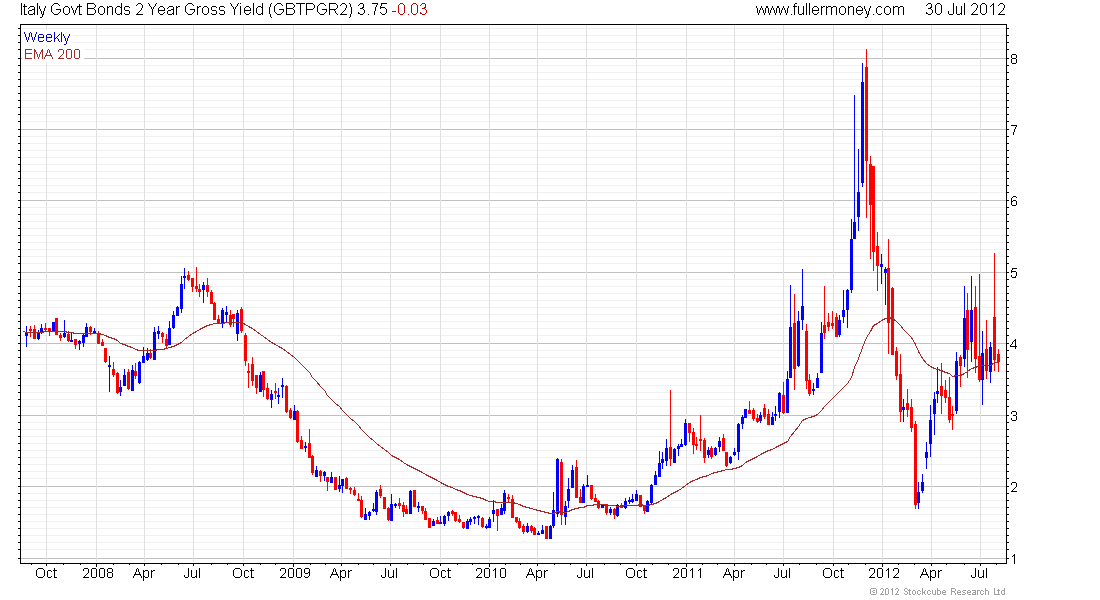Click the y-axis label '2'
Screen dimensions: 1100x600
[1014, 487]
